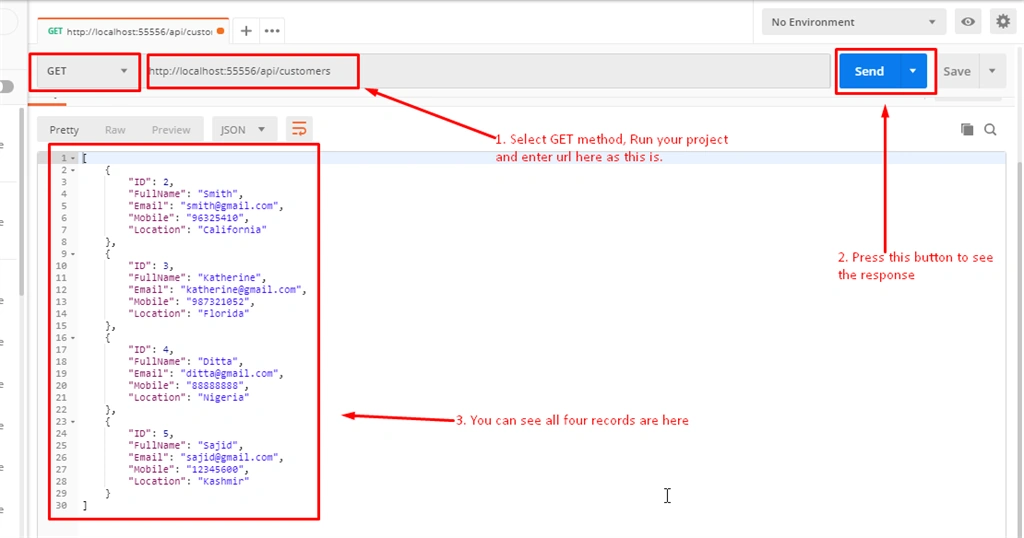Select the localhost:55556 request tab
The width and height of the screenshot is (1024, 538).
(x=133, y=31)
